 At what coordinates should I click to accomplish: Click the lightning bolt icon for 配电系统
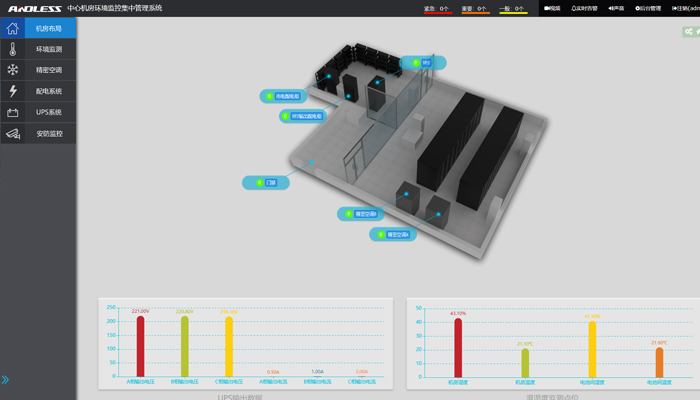point(13,91)
